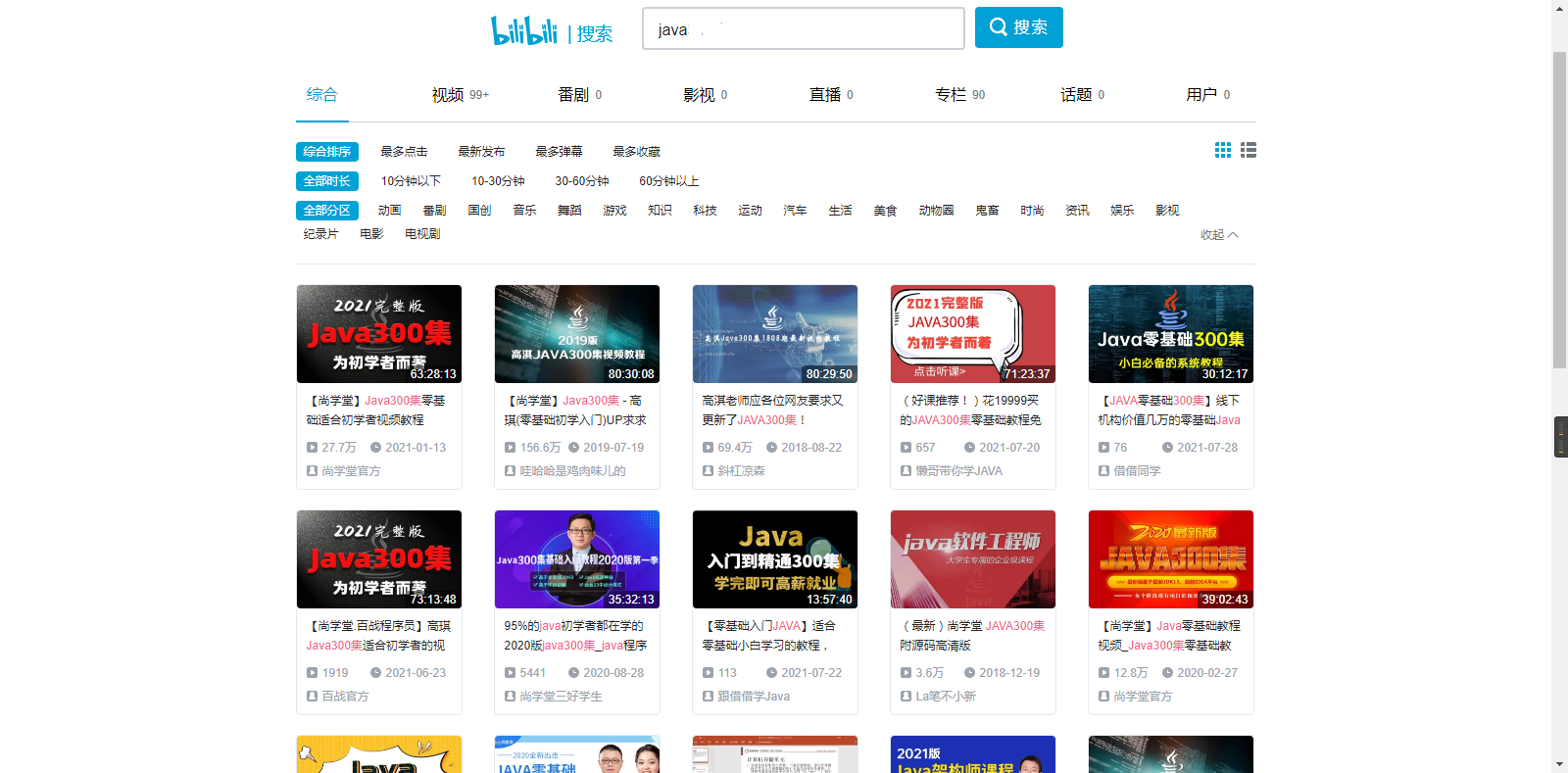Filter duration to 10分钟以下

(411, 181)
